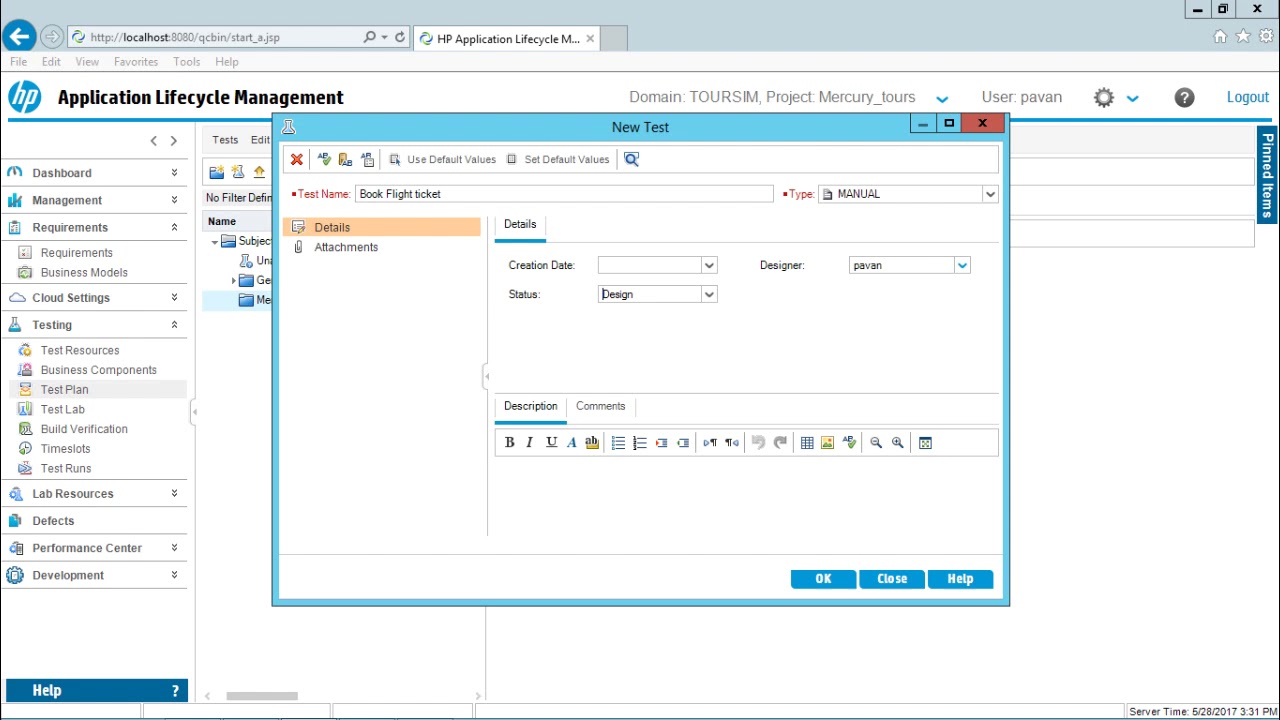
Task: Click the Close button in New Test
Action: 892,579
